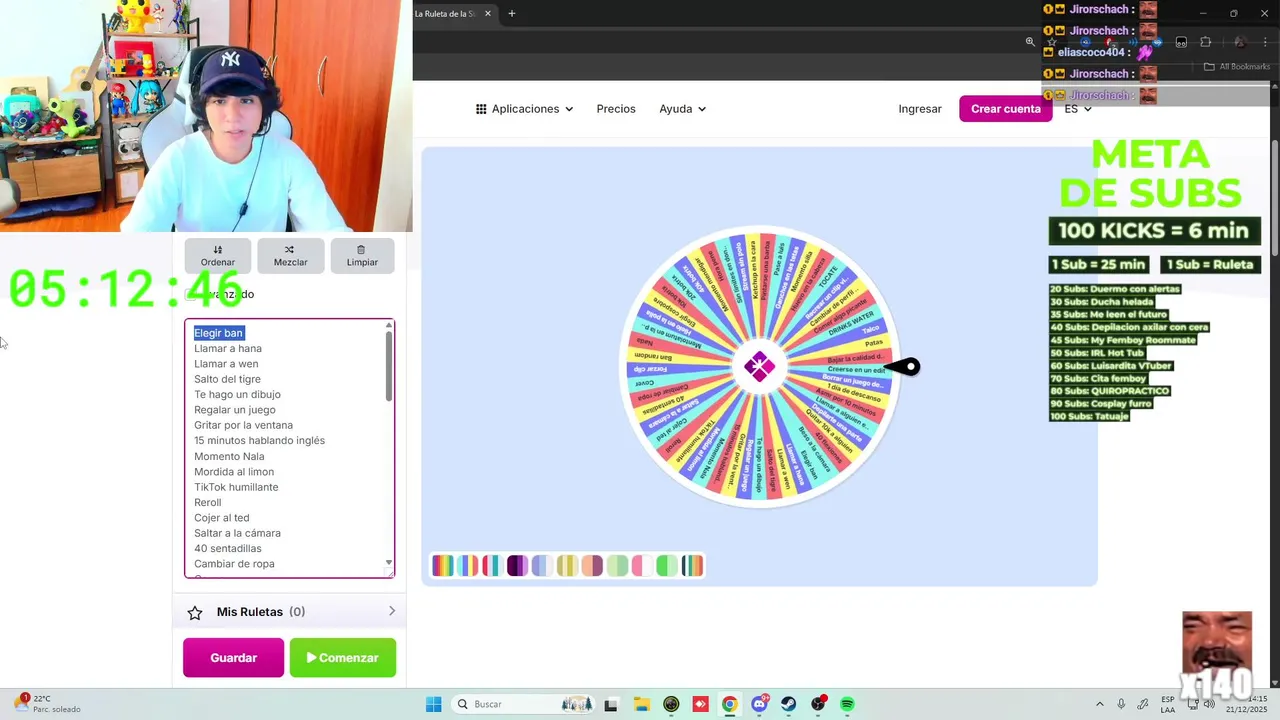Screen dimensions: 1280x720
Task: Open the Windows Start menu
Action: tap(434, 704)
